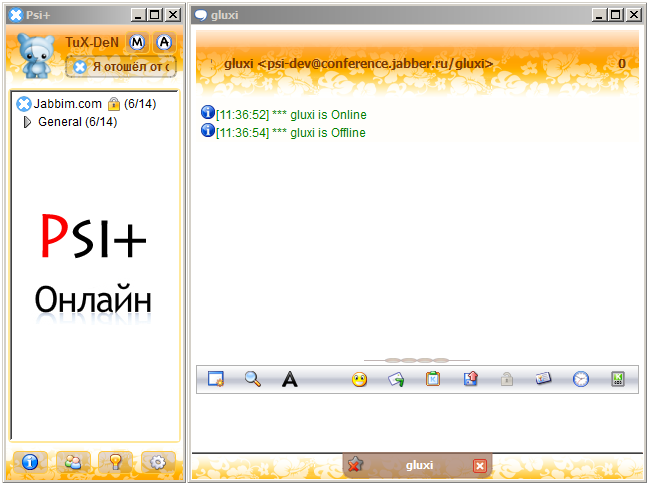The image size is (648, 484).
Task: Open the status dropdown showing "Я отошёл"
Action: [x=121, y=67]
